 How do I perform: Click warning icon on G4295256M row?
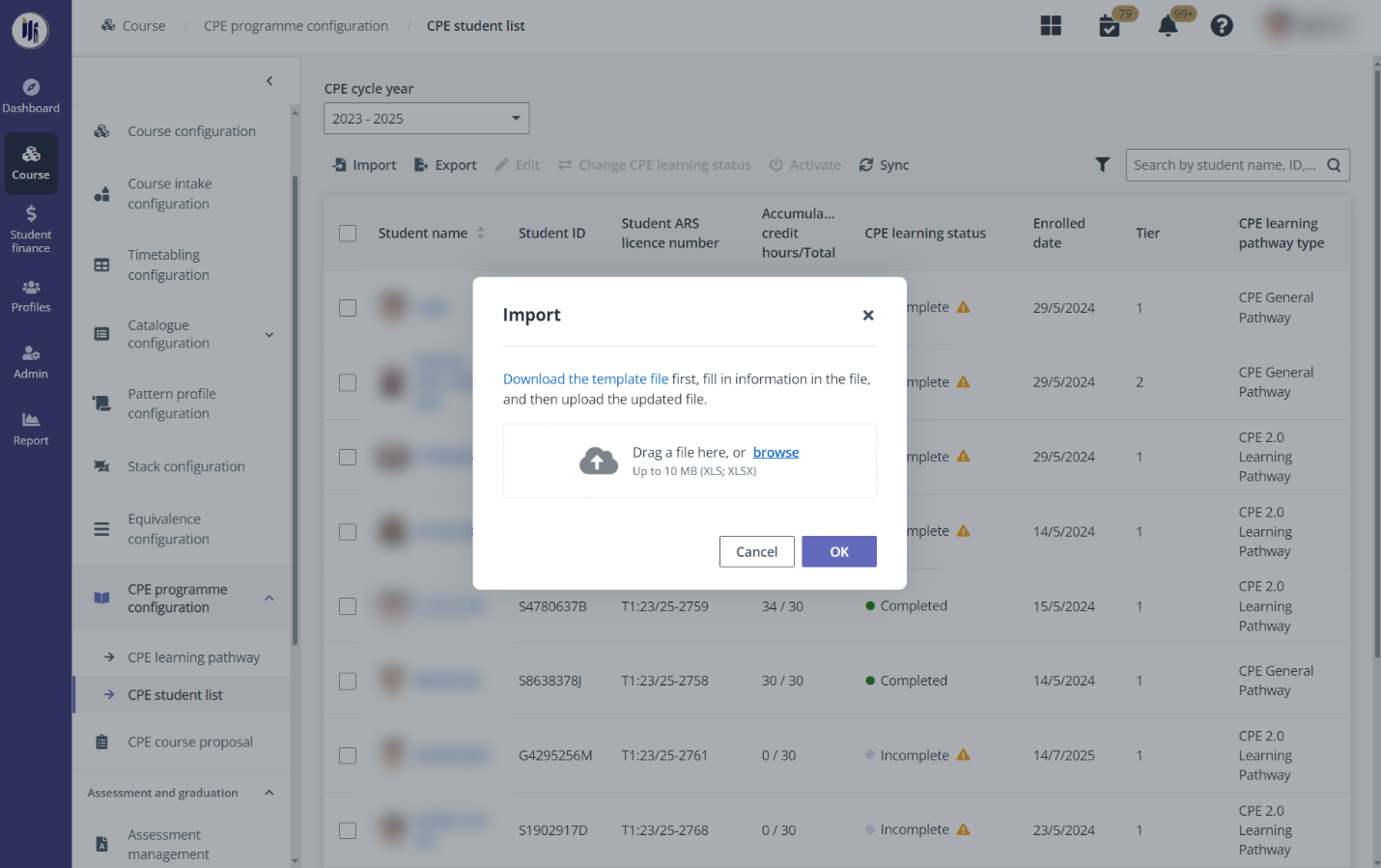(963, 755)
